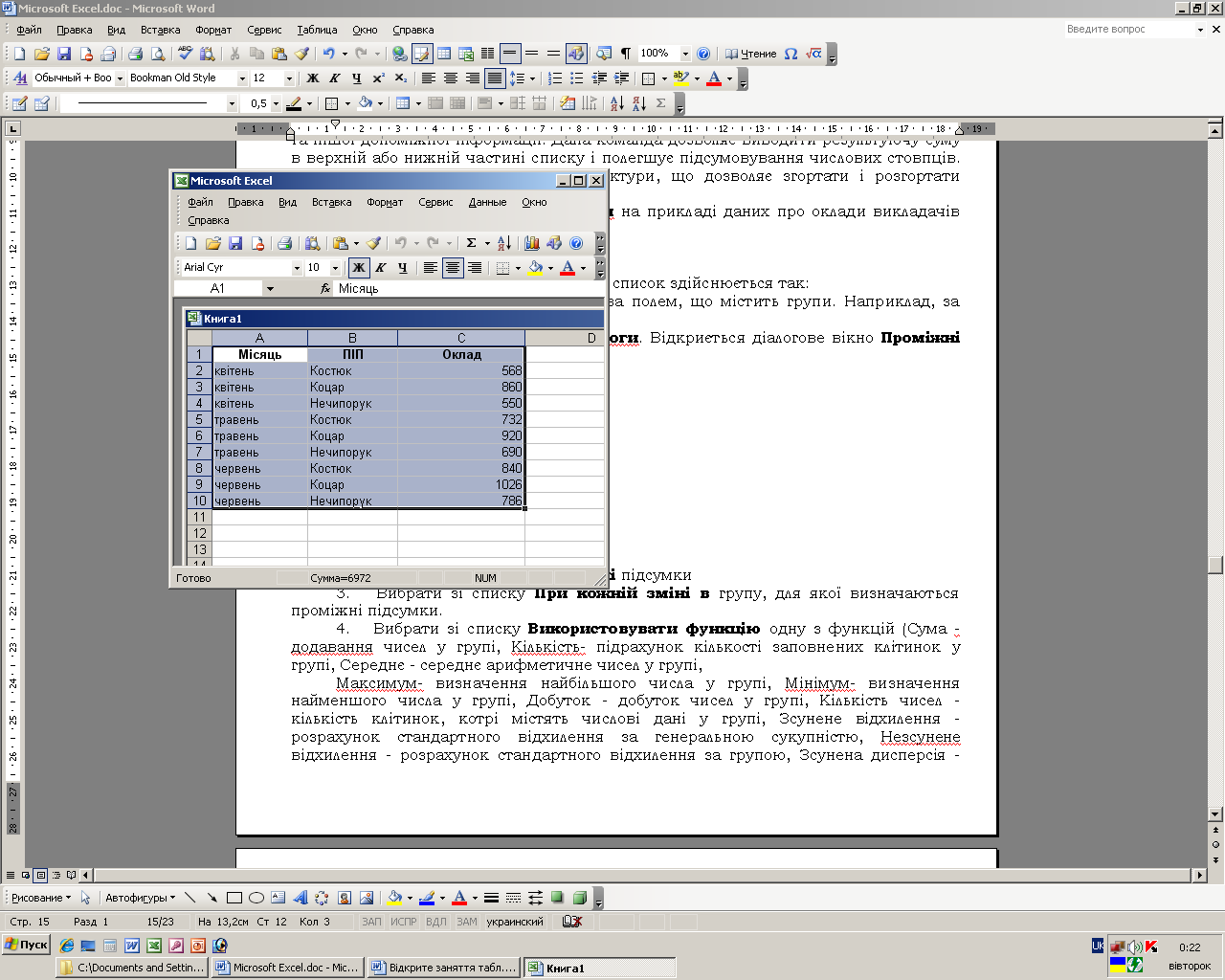Toggle the Word numbered list button
1225x980 pixels.
554,78
